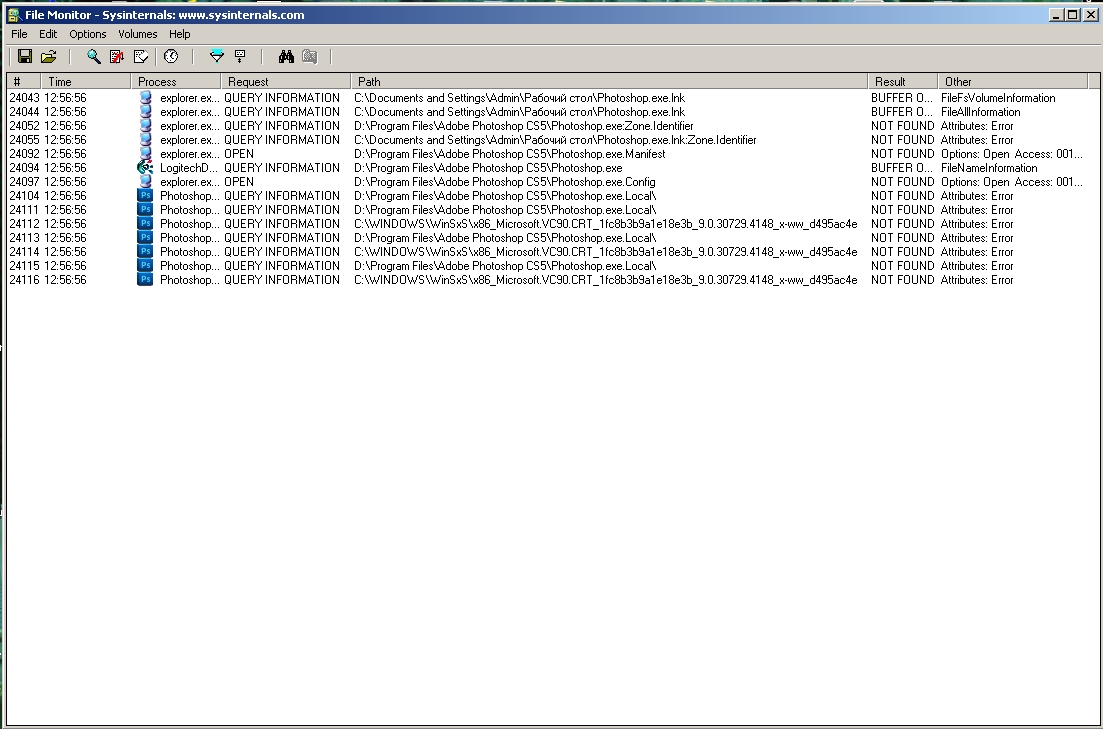Open the Filter funnel icon
This screenshot has width=1103, height=729.
tap(217, 56)
